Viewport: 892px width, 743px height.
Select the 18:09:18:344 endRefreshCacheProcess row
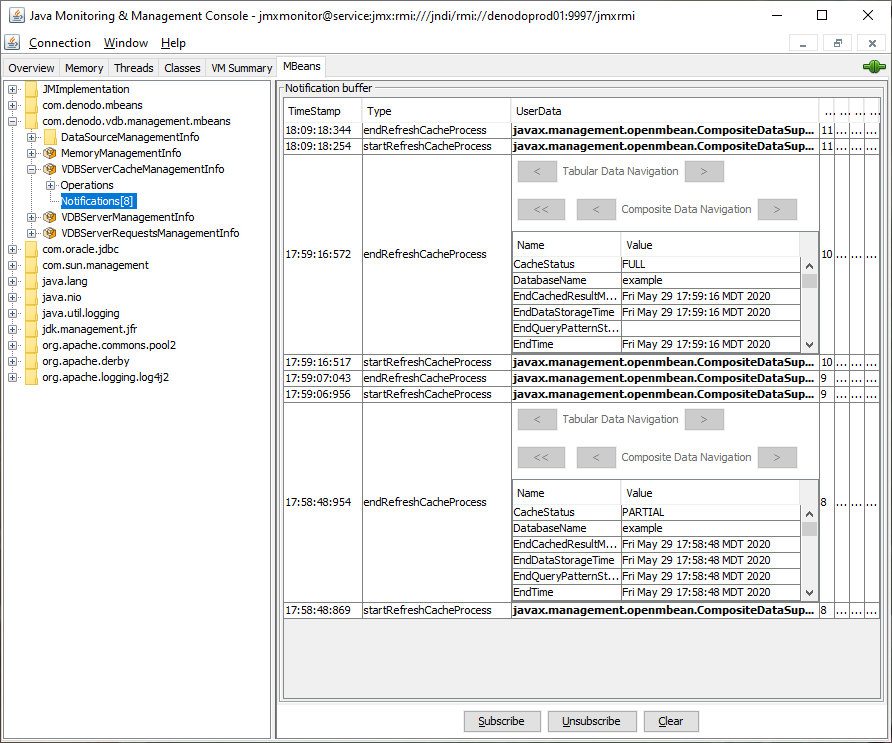(581, 130)
